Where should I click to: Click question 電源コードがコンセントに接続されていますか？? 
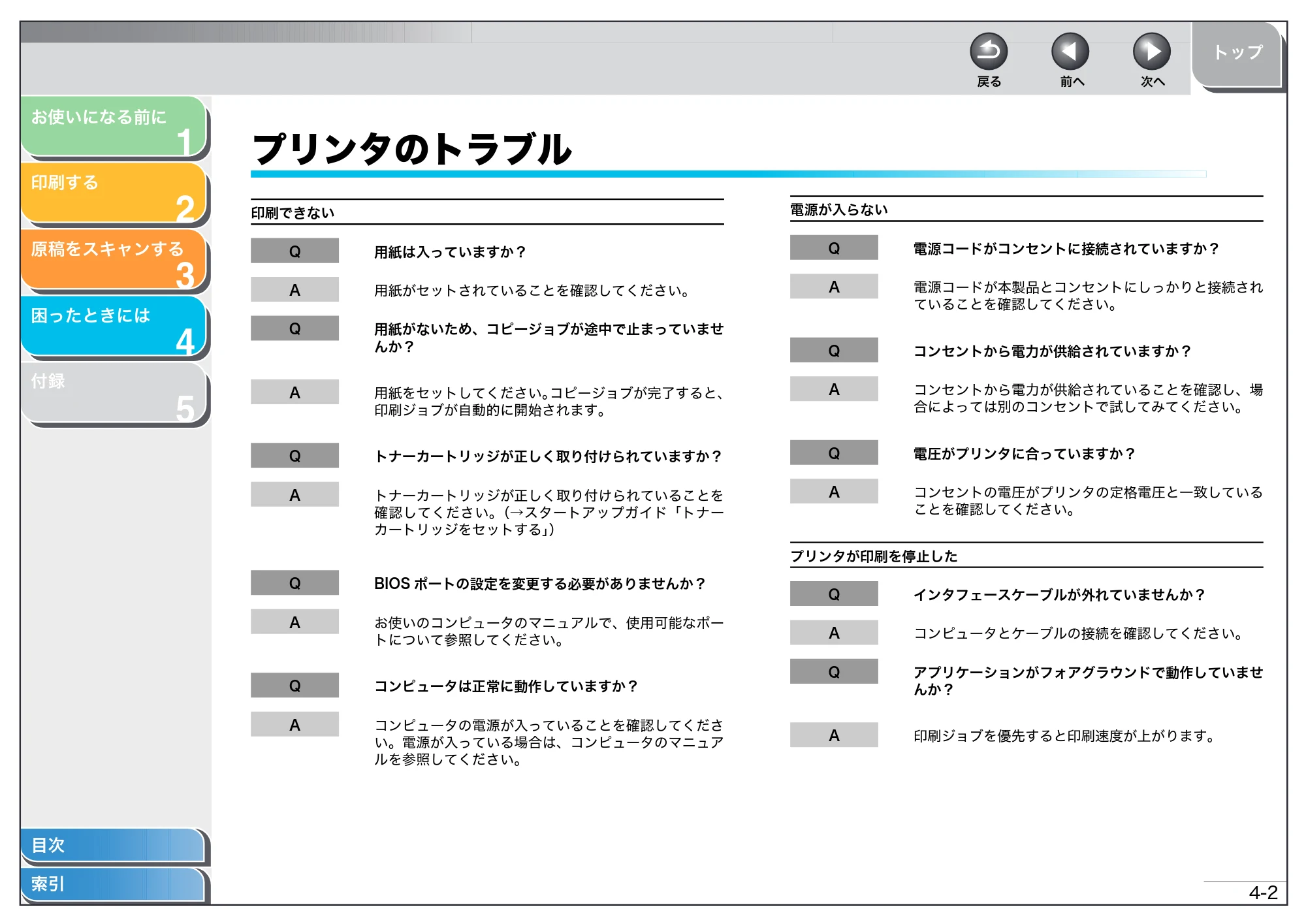[x=1066, y=249]
